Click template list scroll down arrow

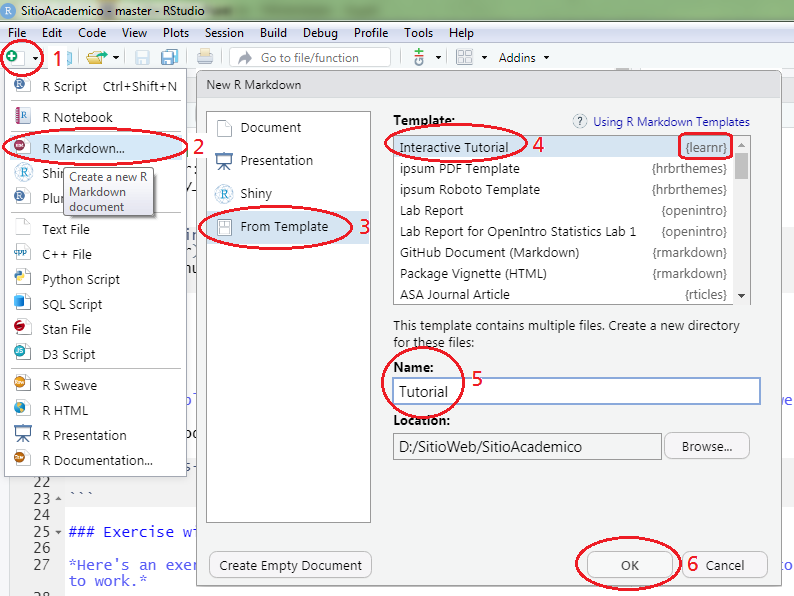pos(741,296)
